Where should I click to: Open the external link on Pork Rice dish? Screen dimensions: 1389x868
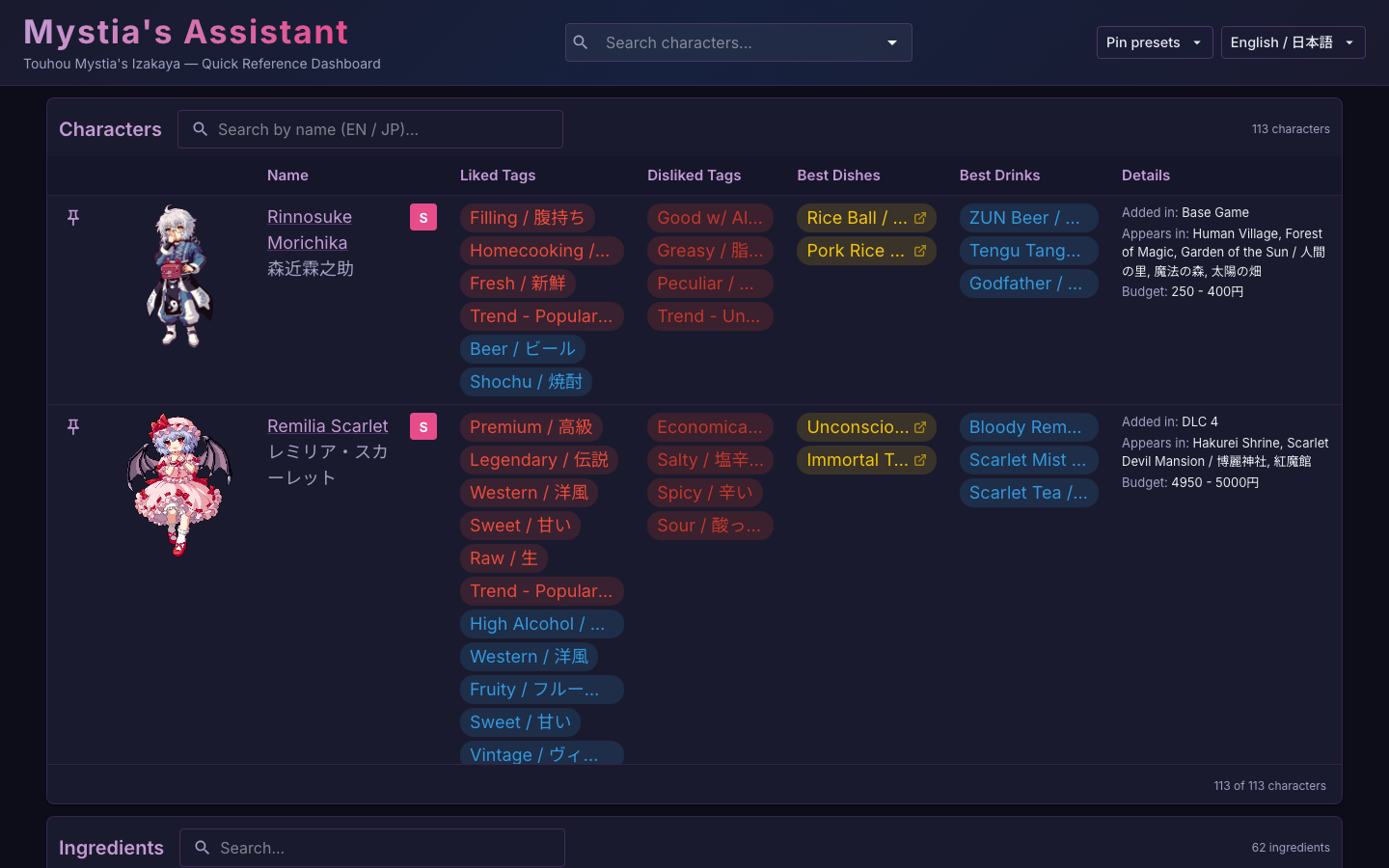tap(919, 250)
